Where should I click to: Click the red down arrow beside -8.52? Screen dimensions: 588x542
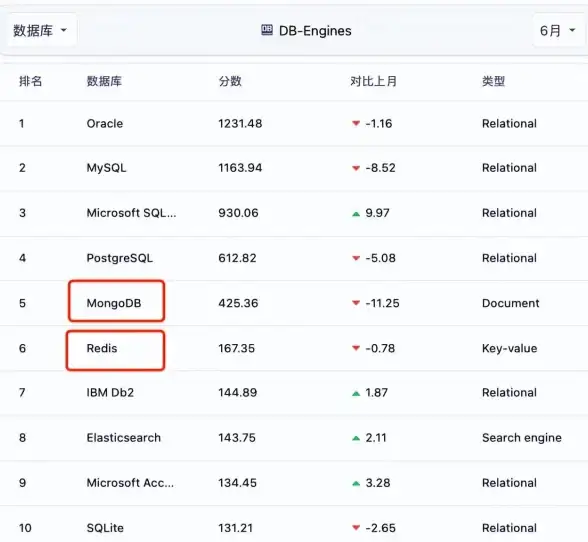tap(356, 168)
